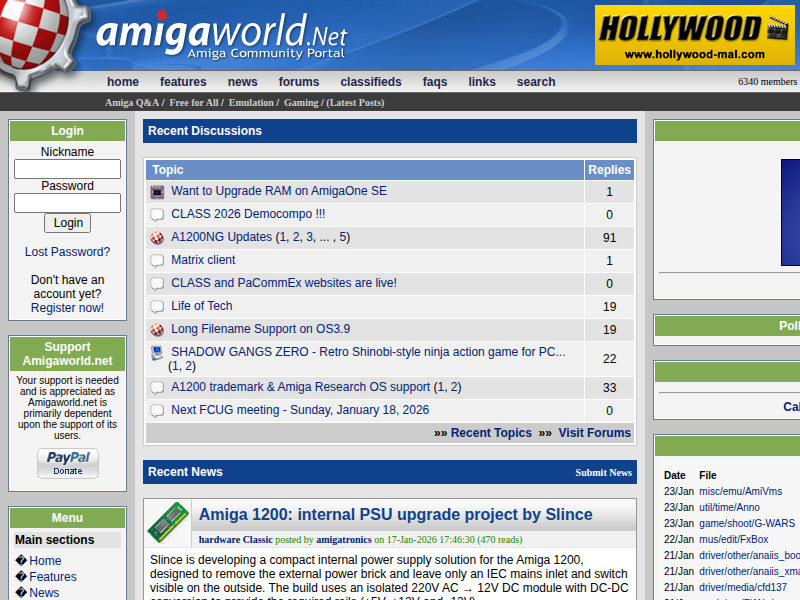Click the PayPal Donate button
This screenshot has width=800, height=600.
point(68,463)
